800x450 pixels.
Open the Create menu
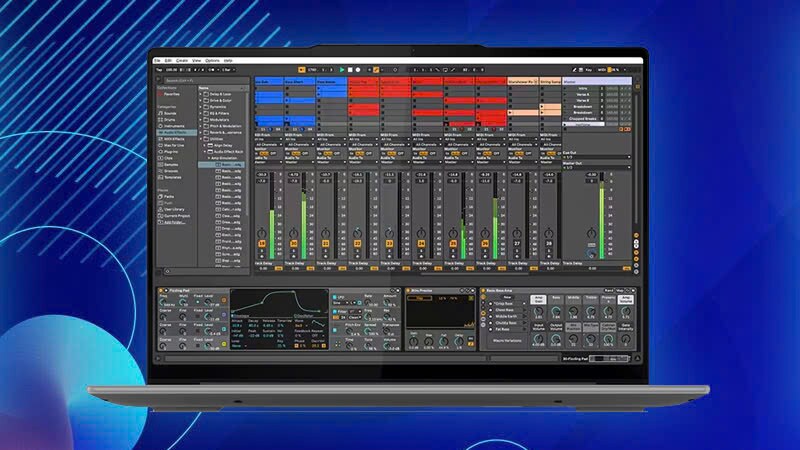(182, 61)
